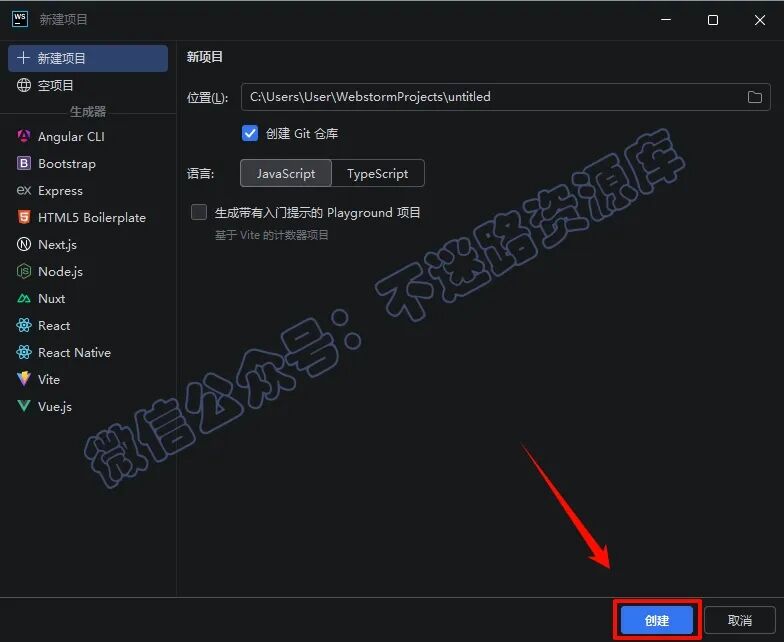Screen dimensions: 784x642
Task: Click the project location path field
Action: pos(506,97)
